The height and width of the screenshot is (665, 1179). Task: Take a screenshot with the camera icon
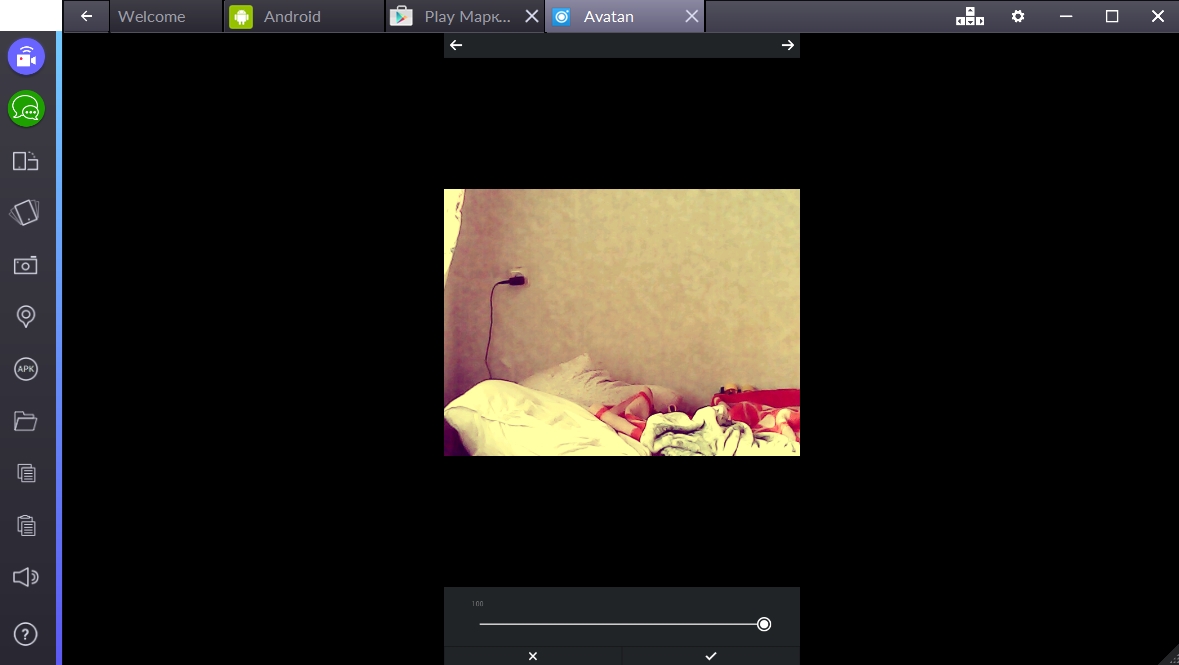pyautogui.click(x=26, y=265)
